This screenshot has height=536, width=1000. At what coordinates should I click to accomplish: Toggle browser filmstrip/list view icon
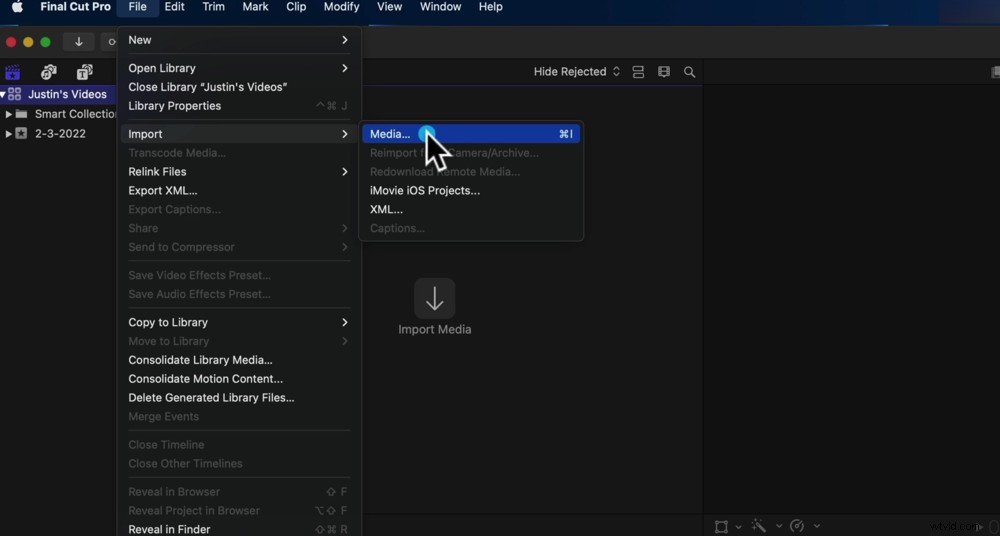pyautogui.click(x=638, y=72)
